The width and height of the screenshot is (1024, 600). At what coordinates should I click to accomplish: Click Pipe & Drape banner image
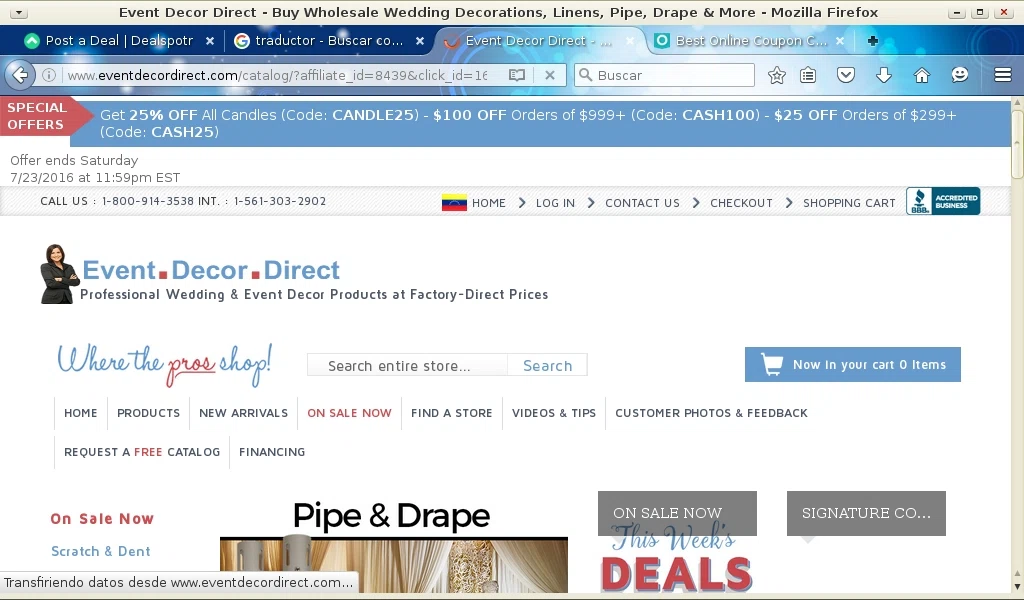(394, 546)
